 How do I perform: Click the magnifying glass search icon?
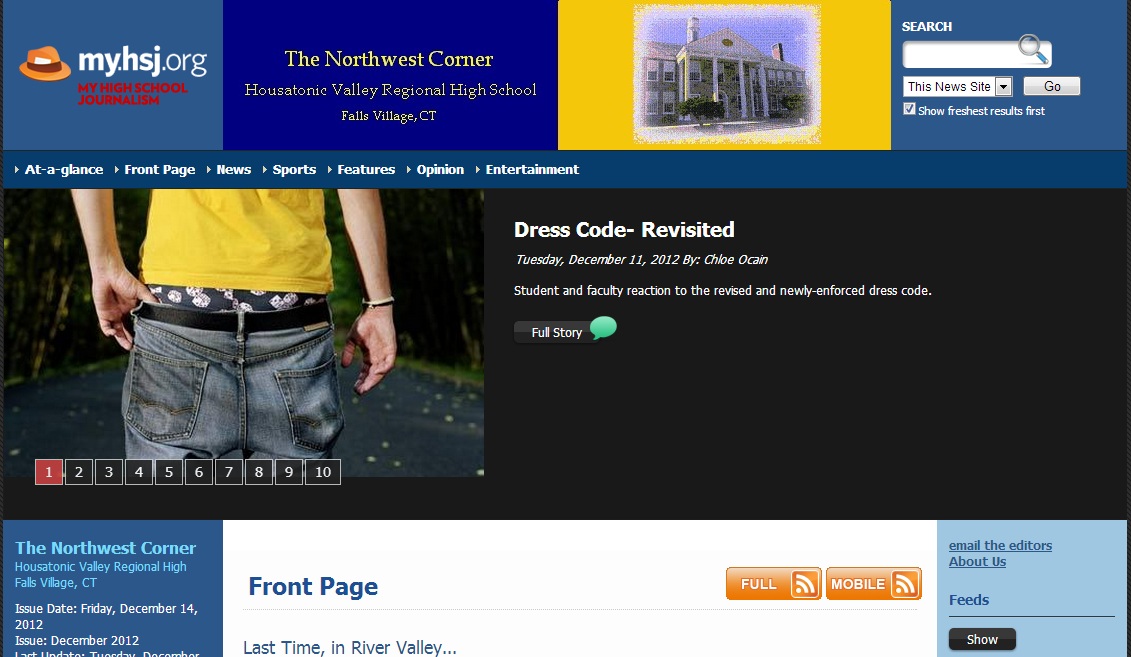pyautogui.click(x=1032, y=48)
